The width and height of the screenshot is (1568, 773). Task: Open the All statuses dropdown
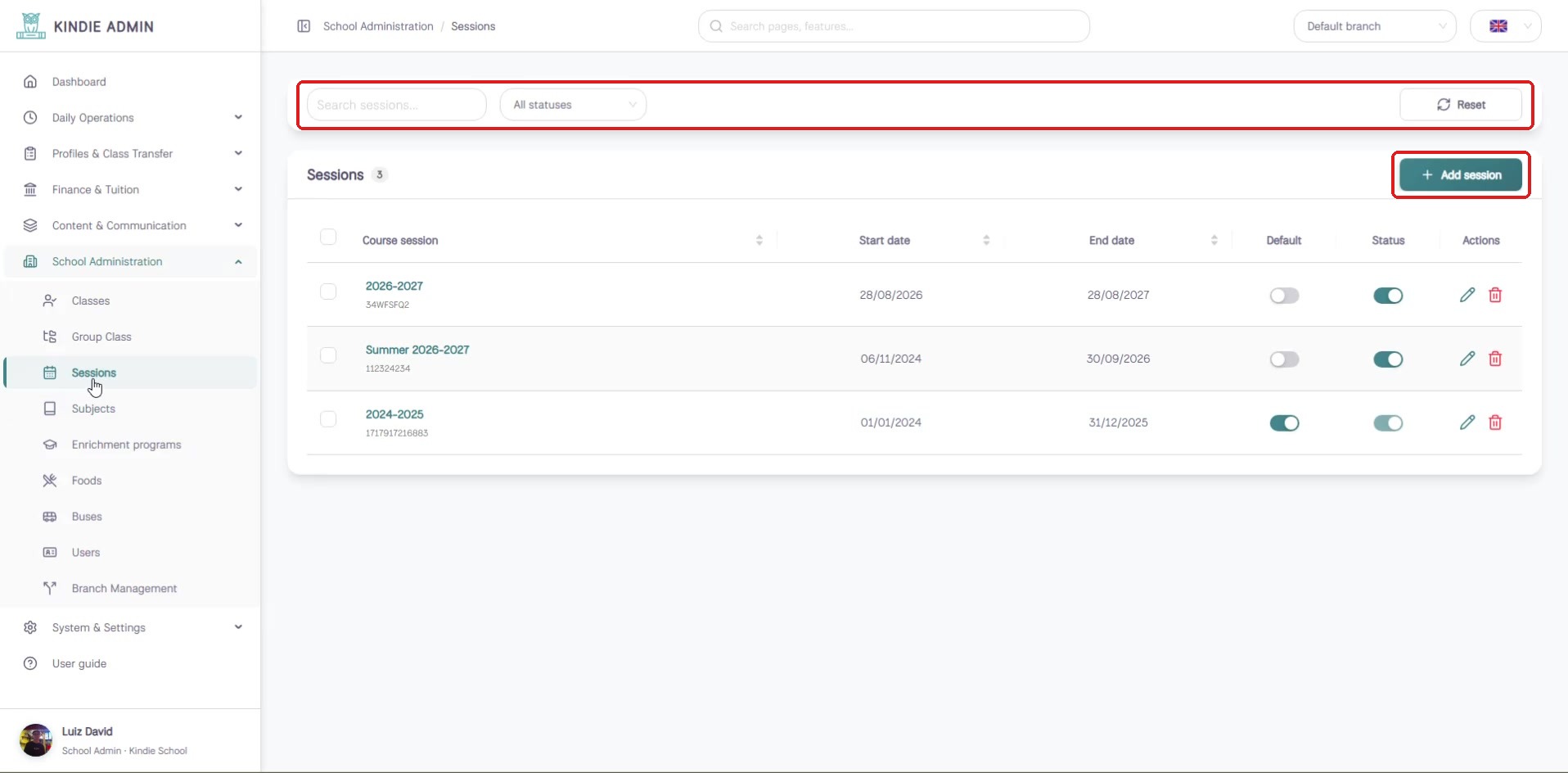click(573, 105)
